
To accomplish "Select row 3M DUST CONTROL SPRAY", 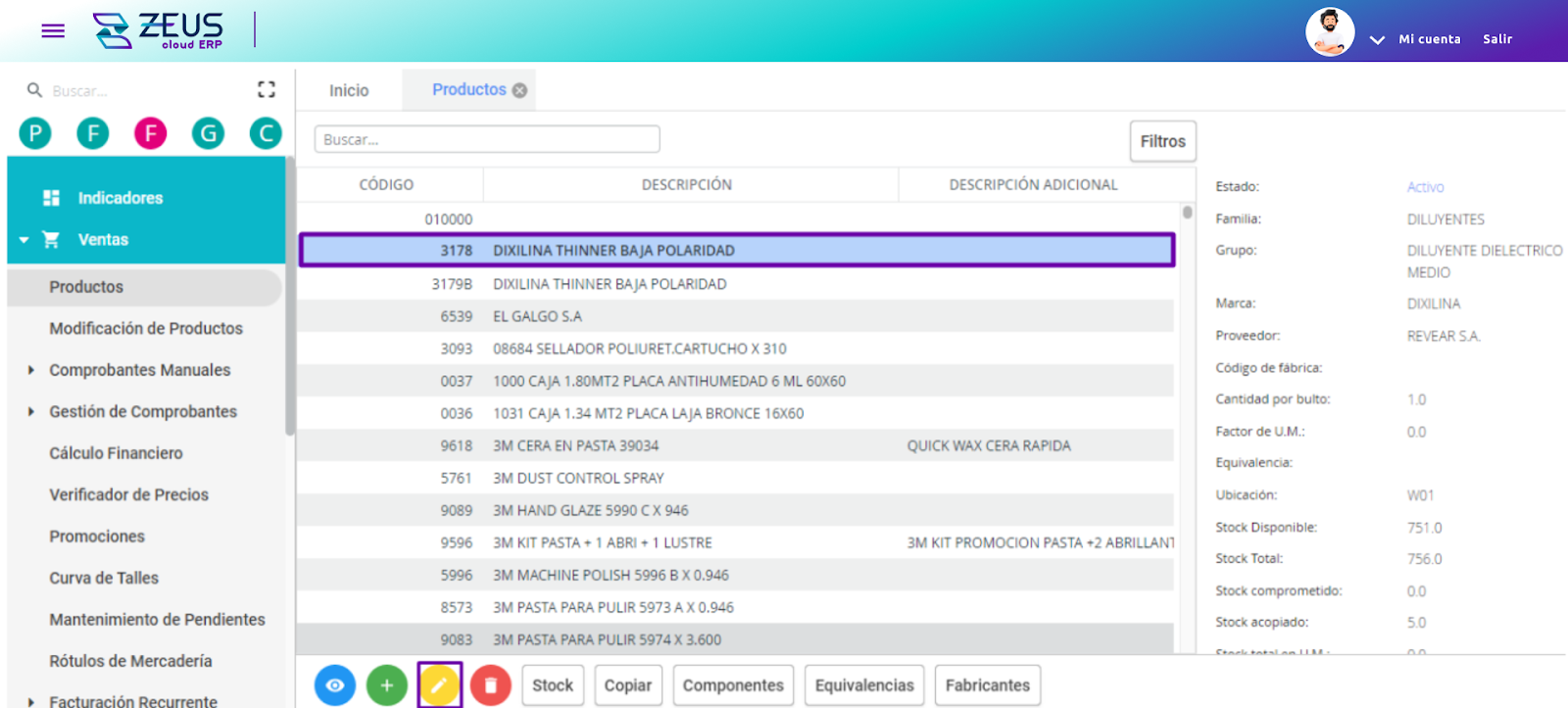I will 736,479.
